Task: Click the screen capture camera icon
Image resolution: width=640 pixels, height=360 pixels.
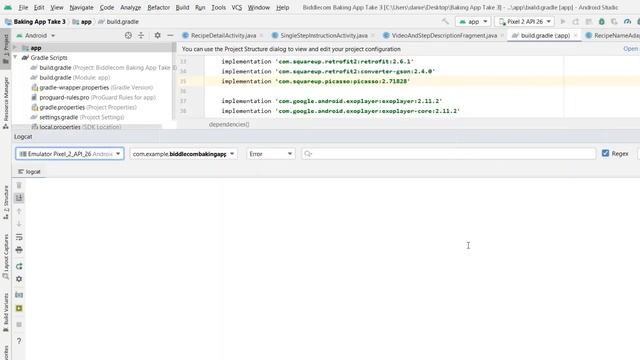Action: click(x=19, y=295)
